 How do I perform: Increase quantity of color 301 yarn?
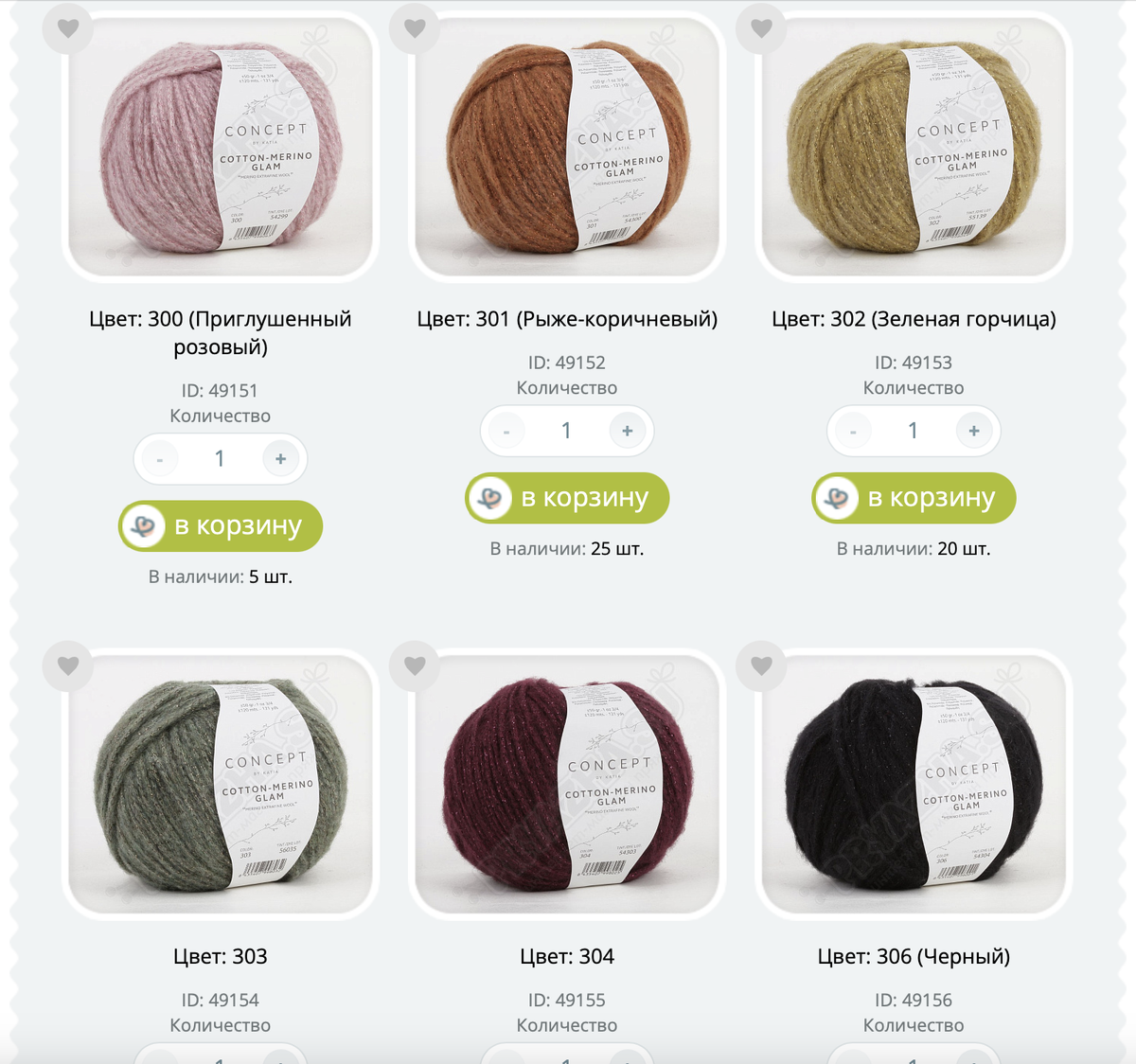(x=628, y=431)
